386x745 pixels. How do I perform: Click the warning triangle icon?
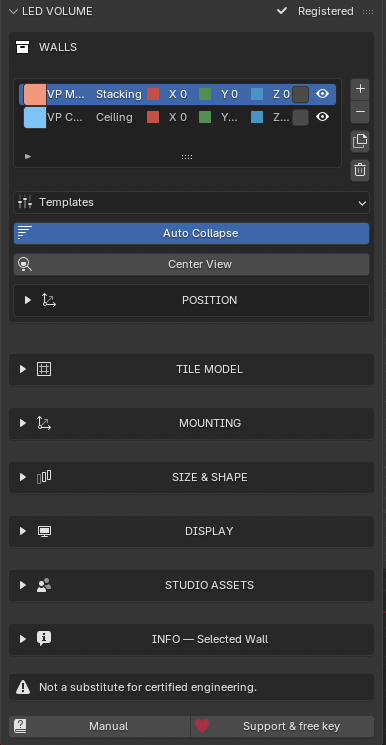23,687
